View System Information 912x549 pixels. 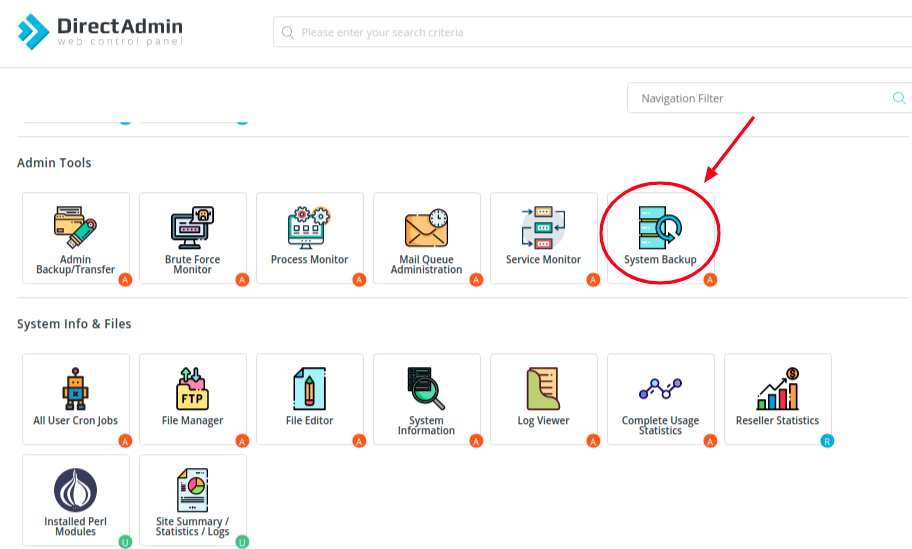pyautogui.click(x=427, y=399)
